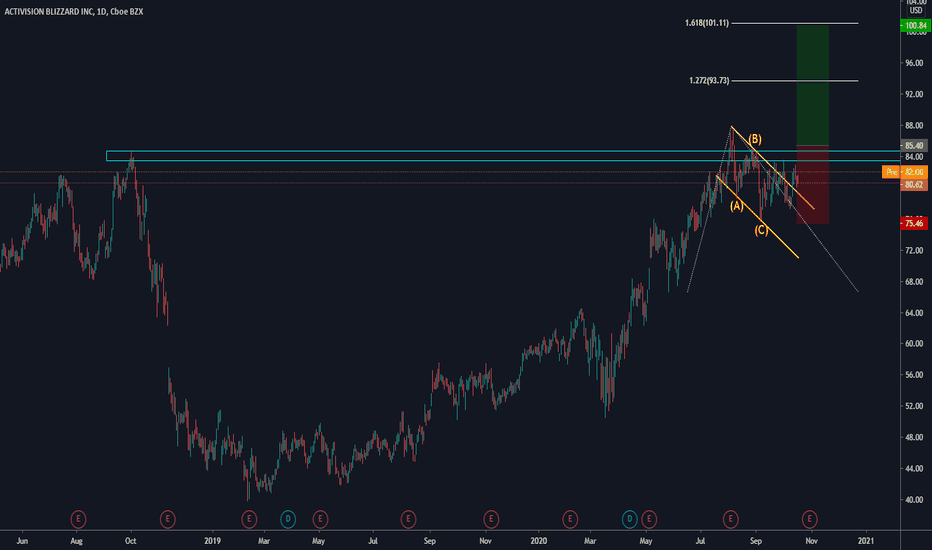
Task: Click the Oct label on time axis
Action: (x=131, y=541)
